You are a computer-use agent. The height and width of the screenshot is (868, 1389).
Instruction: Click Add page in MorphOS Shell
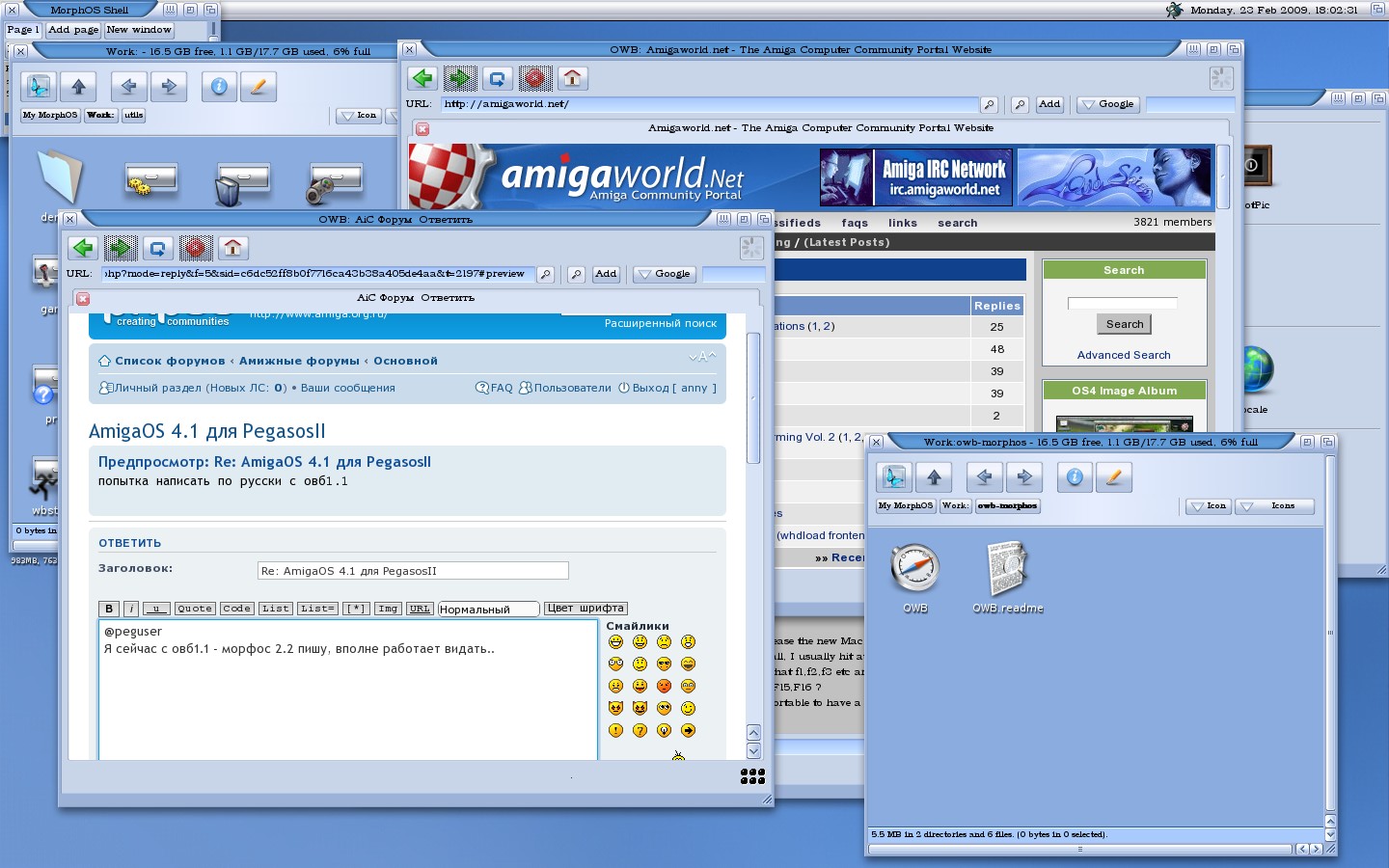click(73, 30)
